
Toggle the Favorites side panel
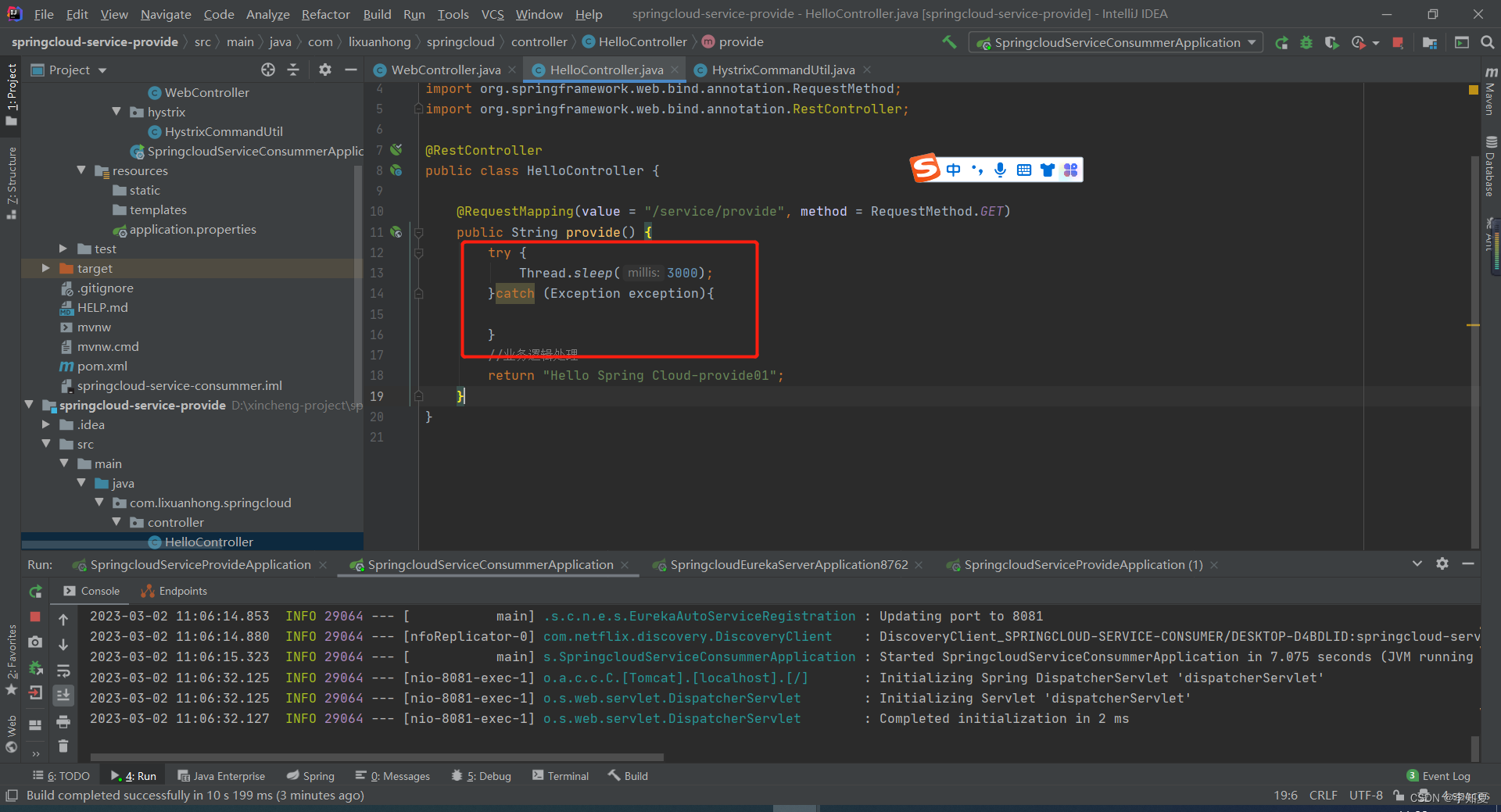click(11, 659)
